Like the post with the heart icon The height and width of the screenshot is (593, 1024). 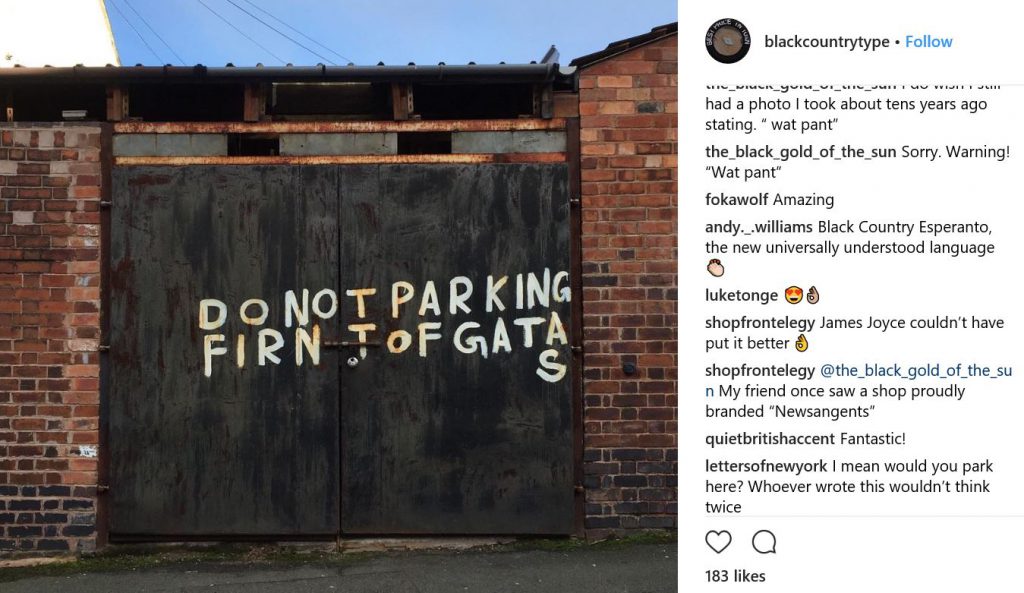pyautogui.click(x=718, y=542)
